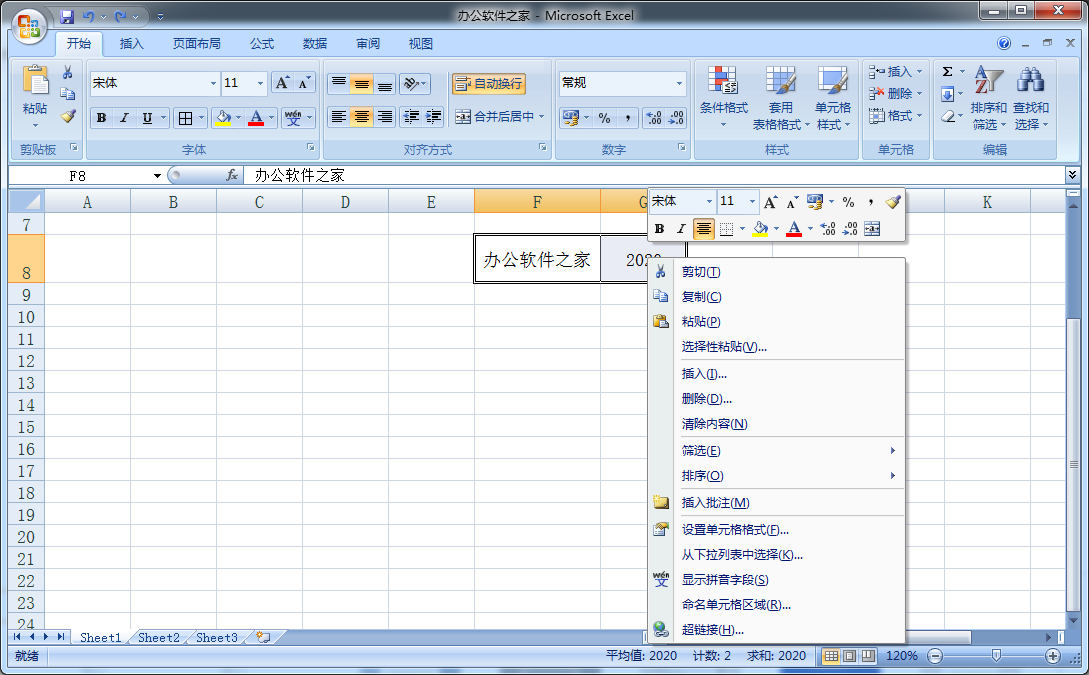Open the ribbon font size dropdown

point(260,83)
